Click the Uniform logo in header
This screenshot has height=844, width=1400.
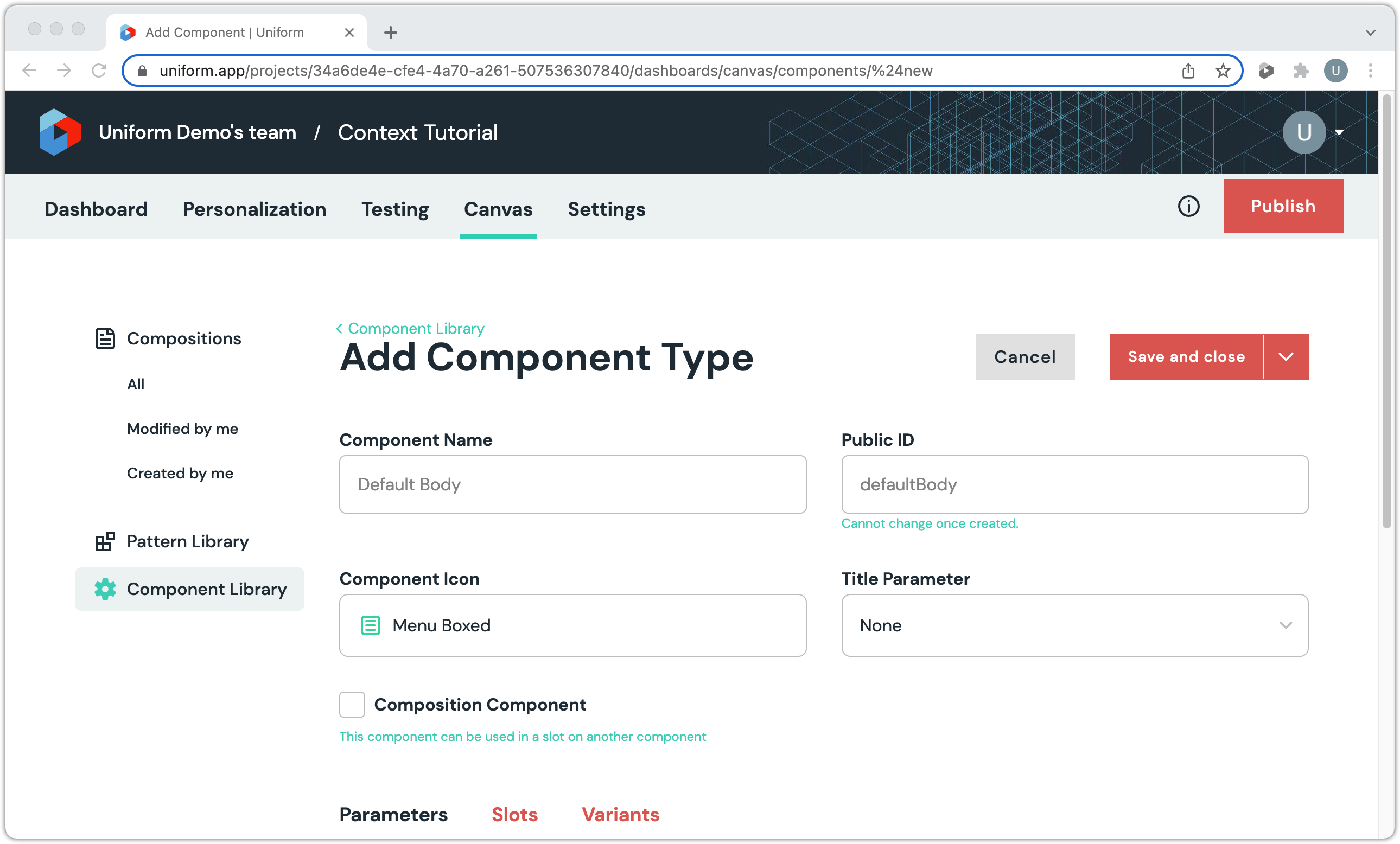click(x=60, y=132)
